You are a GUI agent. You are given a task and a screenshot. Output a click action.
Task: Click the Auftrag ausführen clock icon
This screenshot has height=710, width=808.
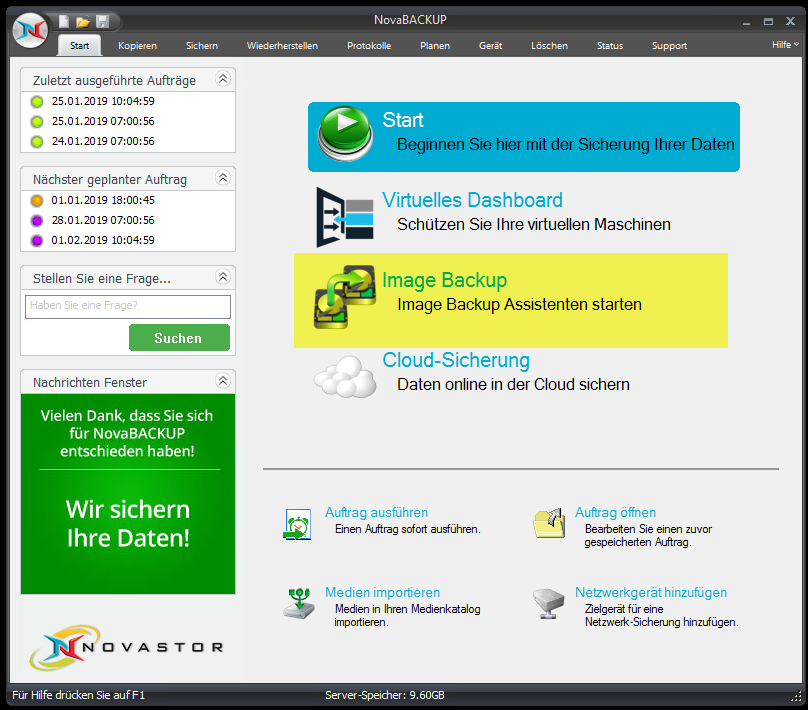297,524
